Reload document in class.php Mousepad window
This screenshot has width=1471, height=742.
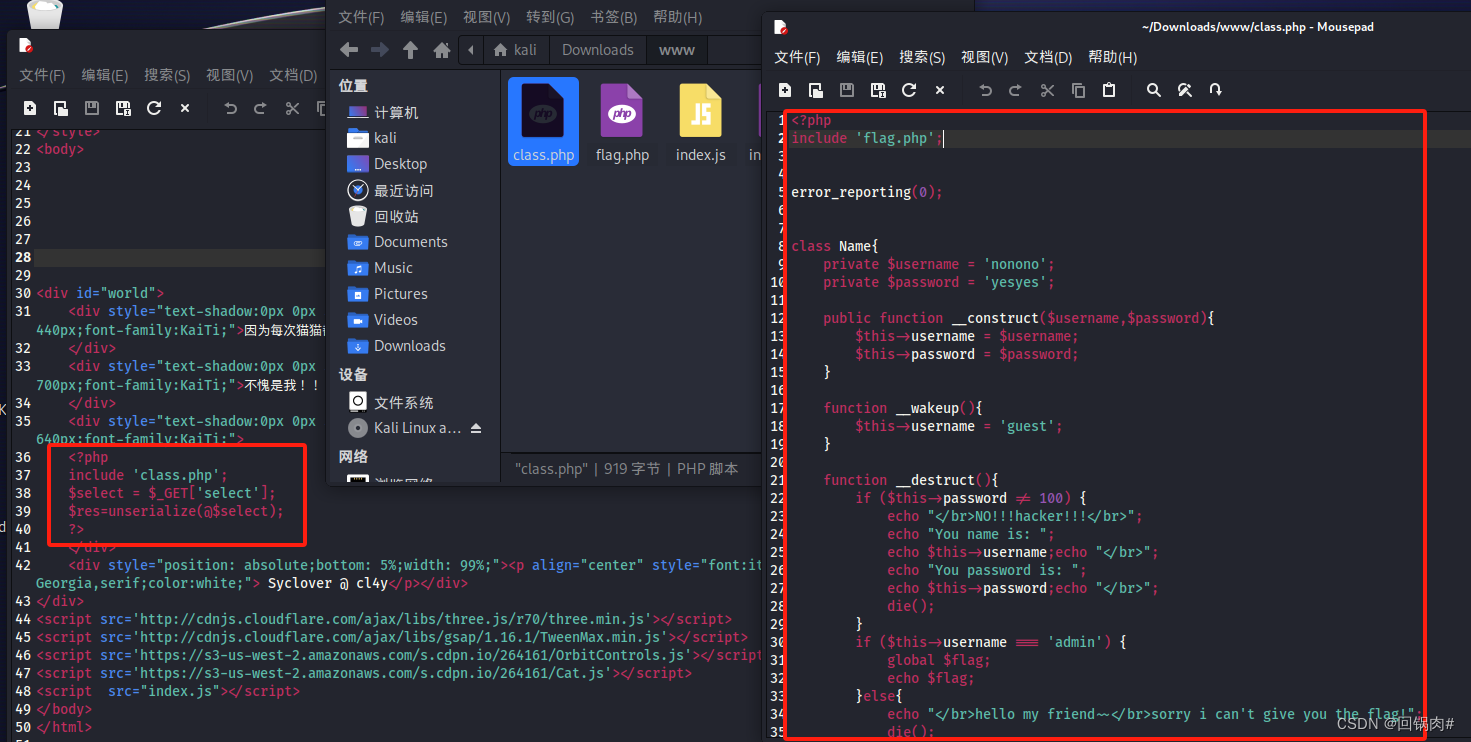(x=909, y=90)
